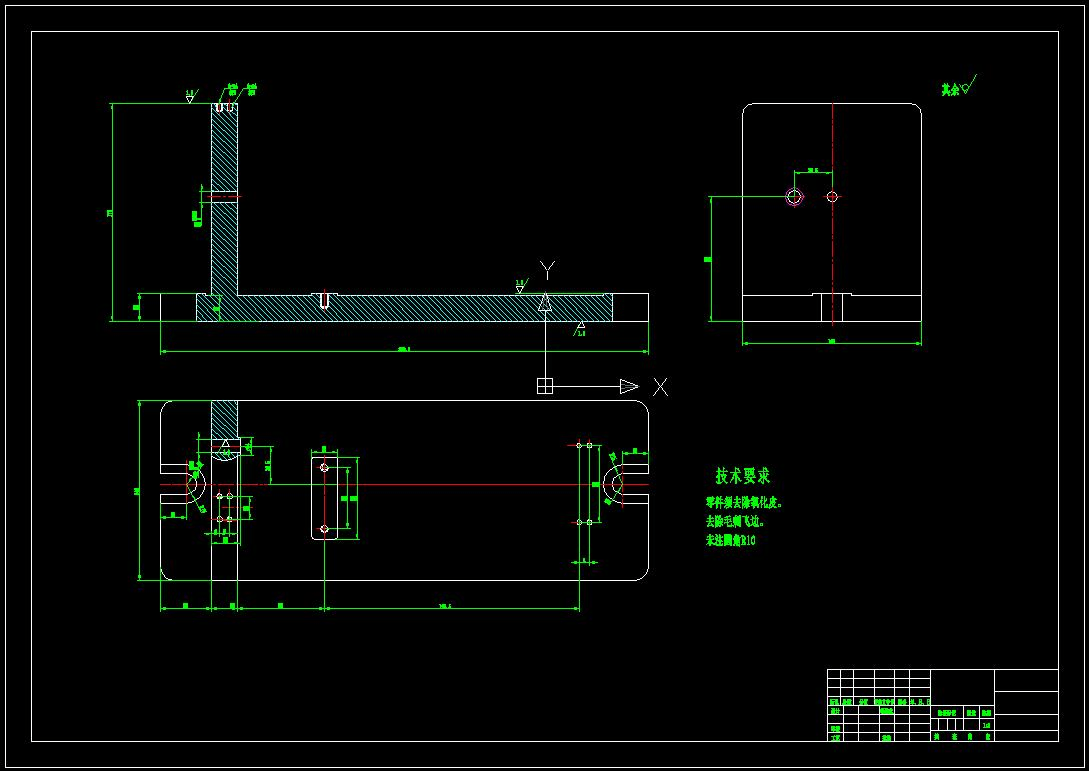The width and height of the screenshot is (1089, 771).
Task: Select the U-shaped slot at left end of plate
Action: click(183, 484)
